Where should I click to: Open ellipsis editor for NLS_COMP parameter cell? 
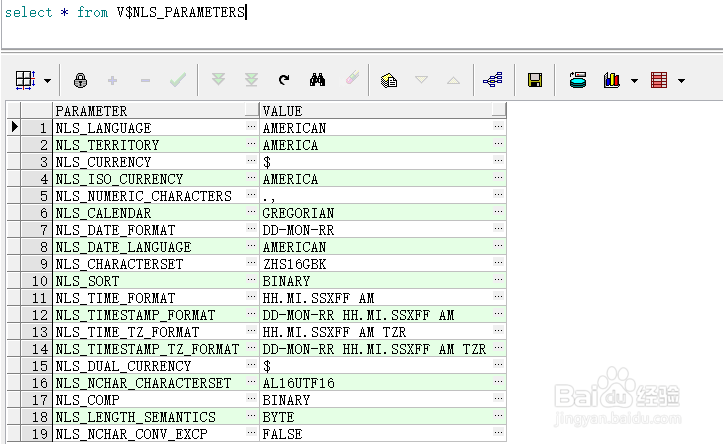[x=251, y=398]
